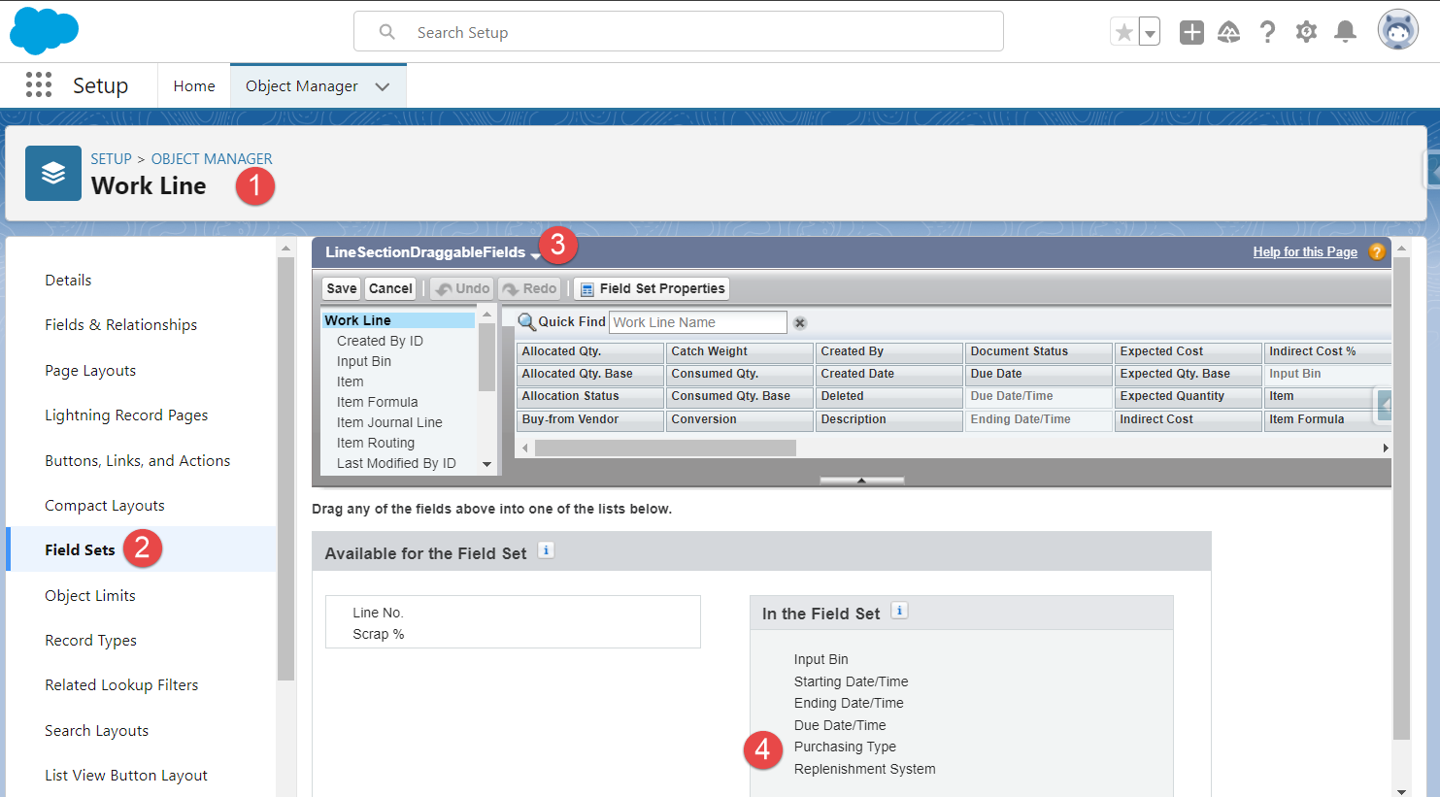Collapse the field palette using the handle
Viewport: 1440px width, 797px height.
tap(861, 481)
